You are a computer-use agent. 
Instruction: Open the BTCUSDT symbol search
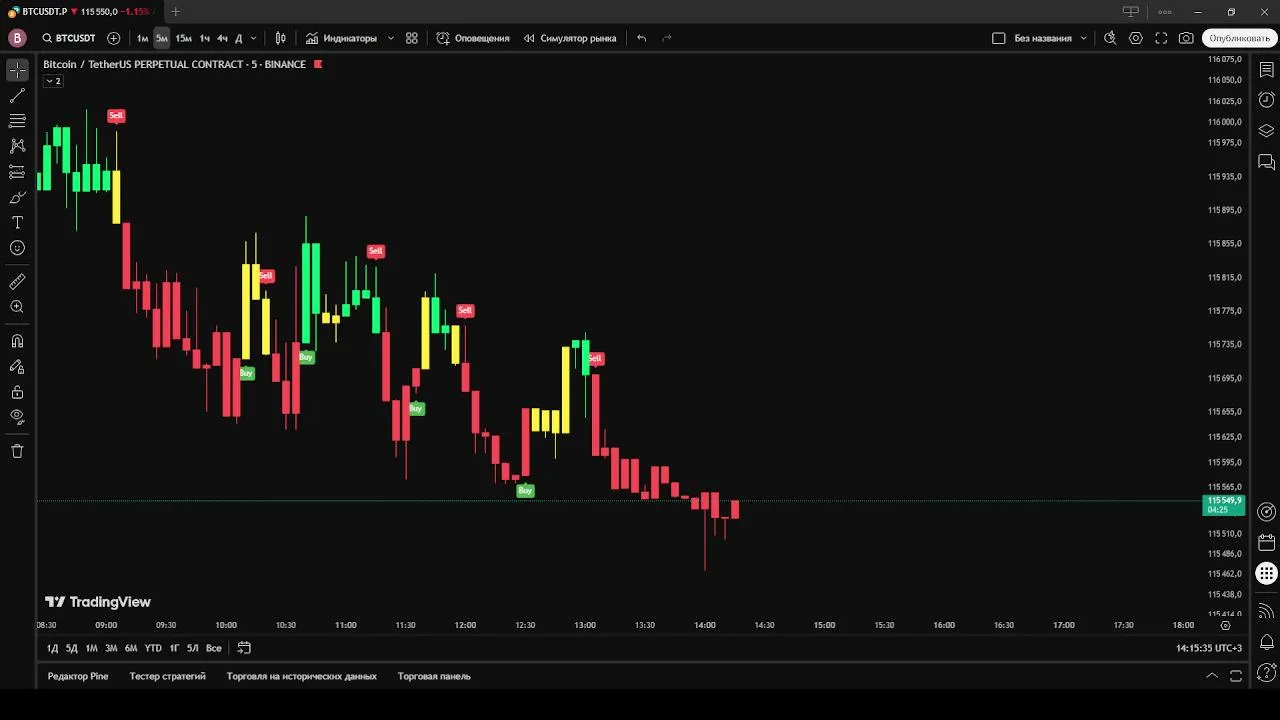(69, 38)
